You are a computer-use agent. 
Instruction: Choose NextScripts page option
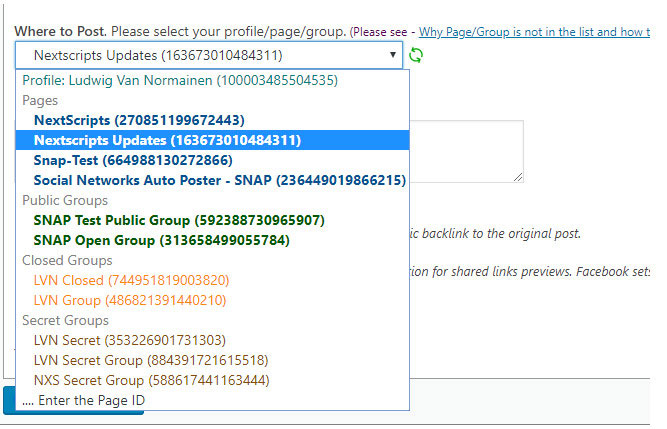click(x=138, y=120)
